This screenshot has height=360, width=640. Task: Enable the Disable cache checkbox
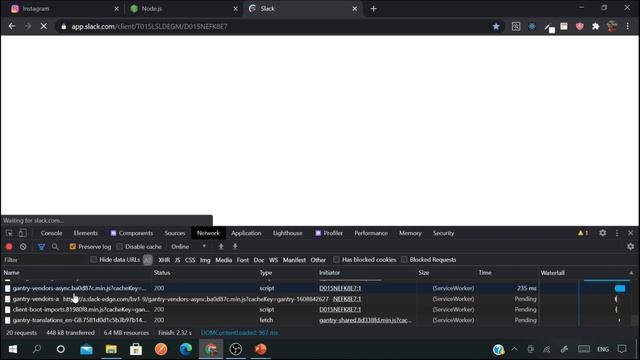coord(120,247)
